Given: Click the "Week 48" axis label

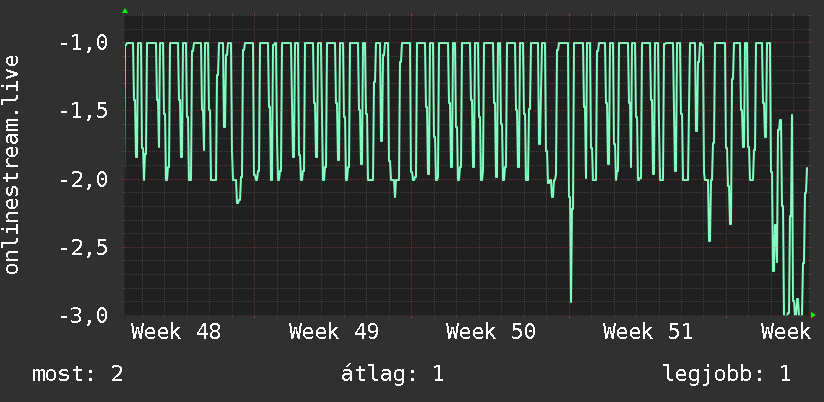Looking at the screenshot, I should [176, 332].
